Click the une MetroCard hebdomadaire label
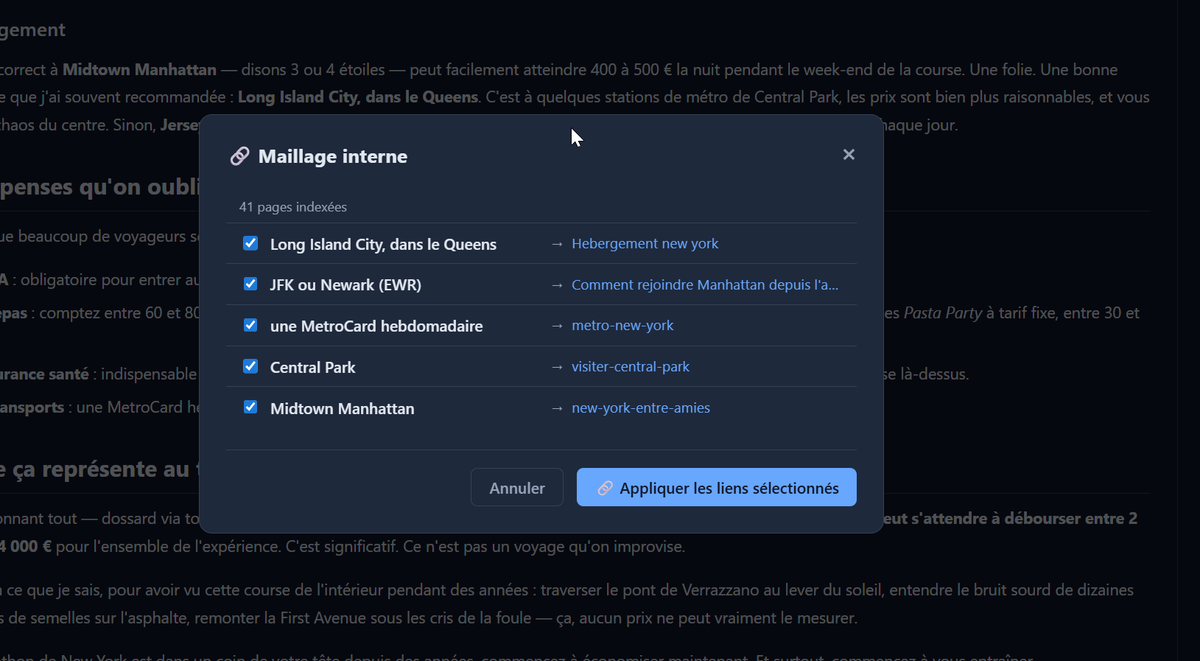Screen dimensions: 1200x661 [x=376, y=326]
